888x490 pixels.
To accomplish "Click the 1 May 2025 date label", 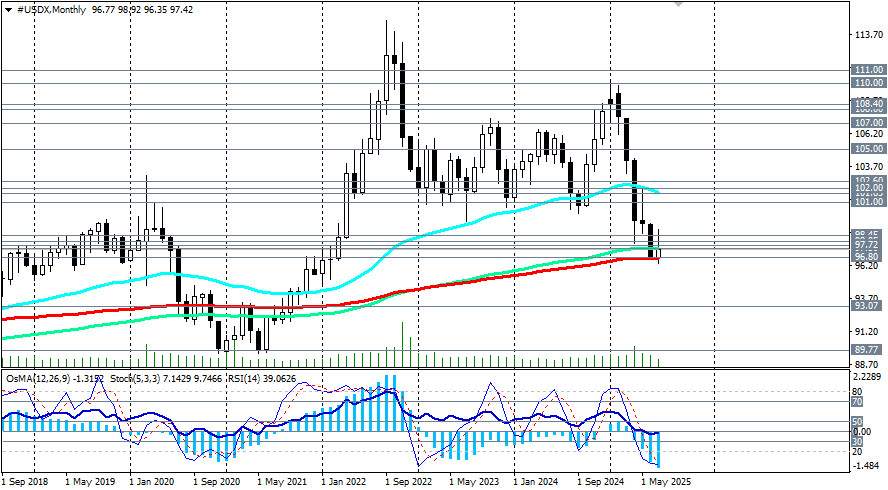I will 666,482.
